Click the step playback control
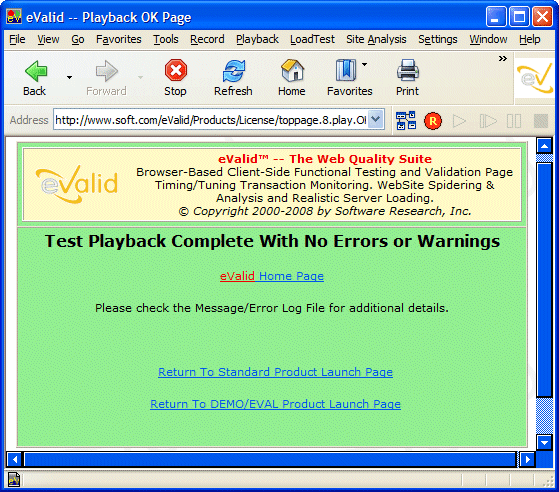Image resolution: width=559 pixels, height=492 pixels. 488,121
